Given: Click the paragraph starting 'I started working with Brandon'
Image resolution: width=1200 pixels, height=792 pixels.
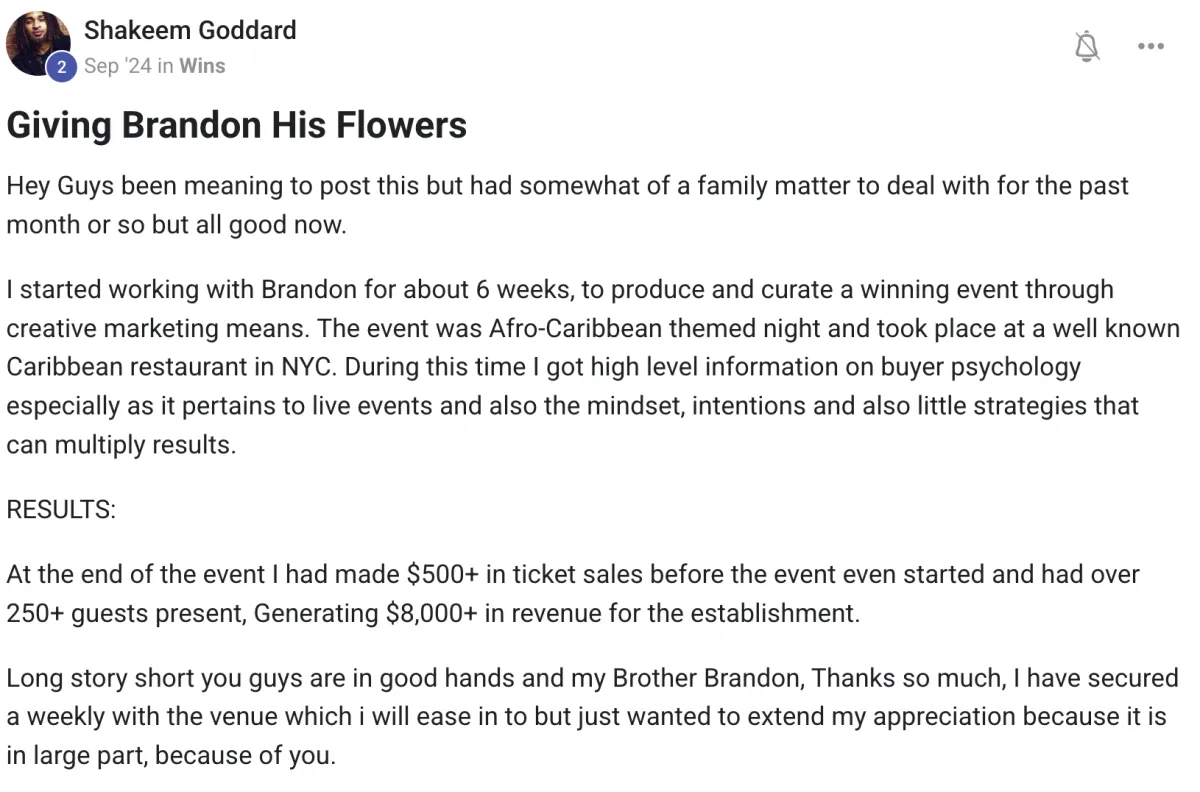Looking at the screenshot, I should click(593, 367).
